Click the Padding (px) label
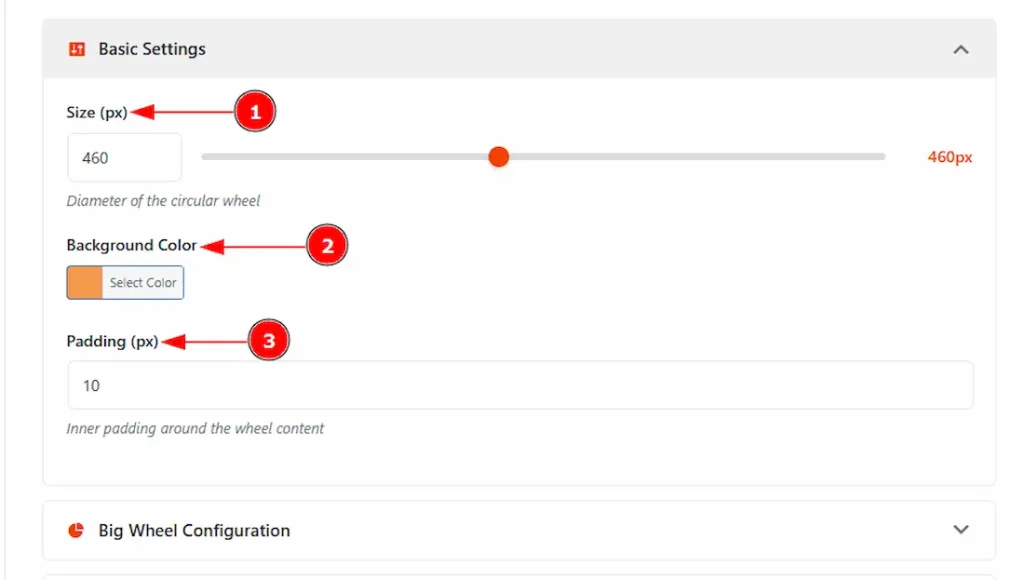Screen dimensions: 1024x580 click(112, 342)
